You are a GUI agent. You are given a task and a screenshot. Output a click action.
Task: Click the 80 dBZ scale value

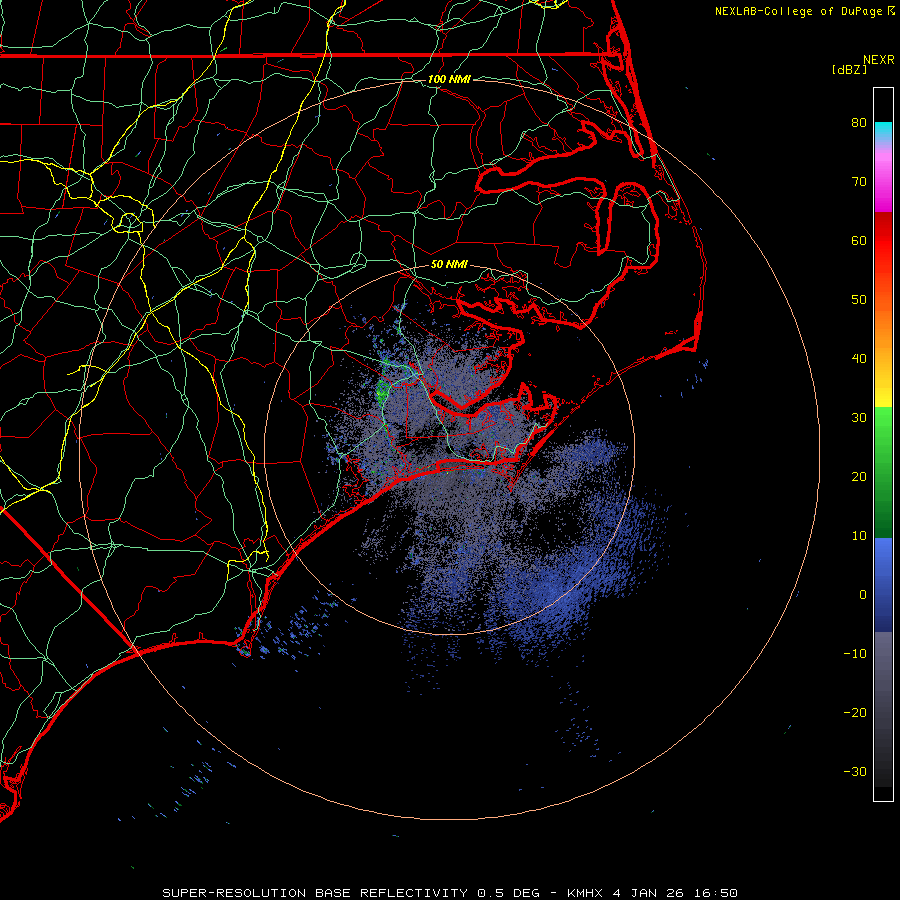click(859, 123)
